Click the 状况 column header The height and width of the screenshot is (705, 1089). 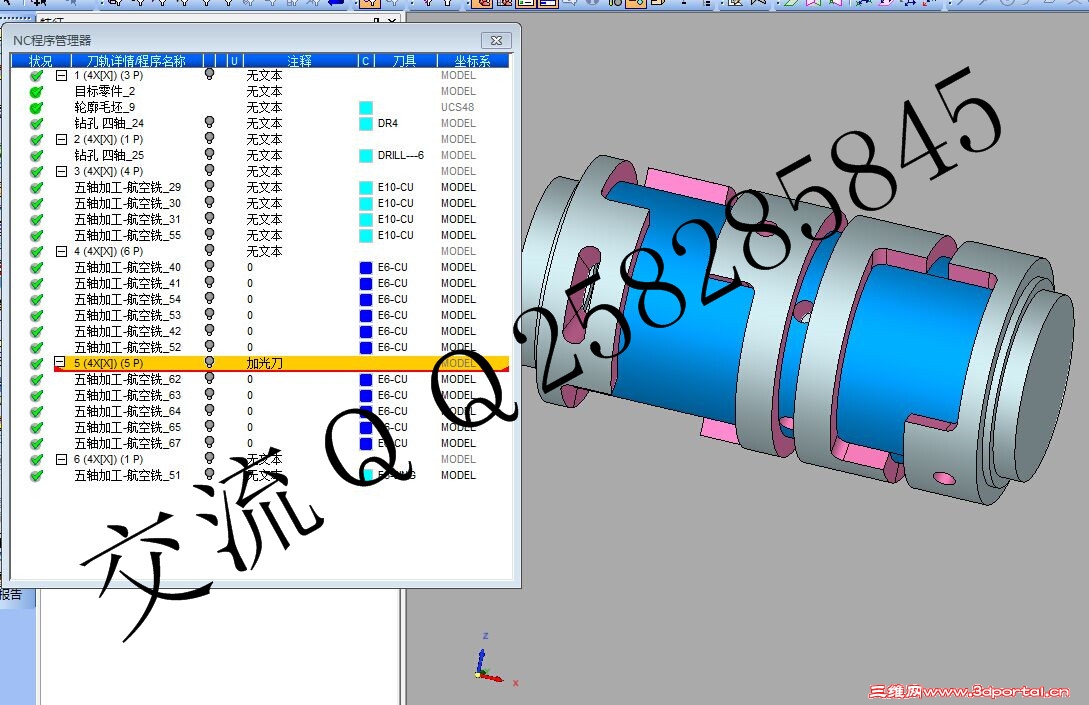point(40,61)
